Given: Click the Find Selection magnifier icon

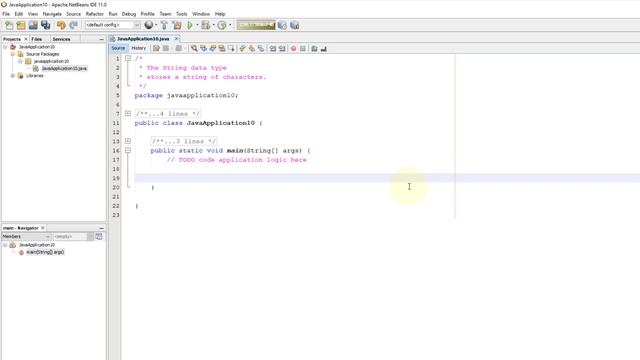Looking at the screenshot, I should pyautogui.click(x=194, y=49).
